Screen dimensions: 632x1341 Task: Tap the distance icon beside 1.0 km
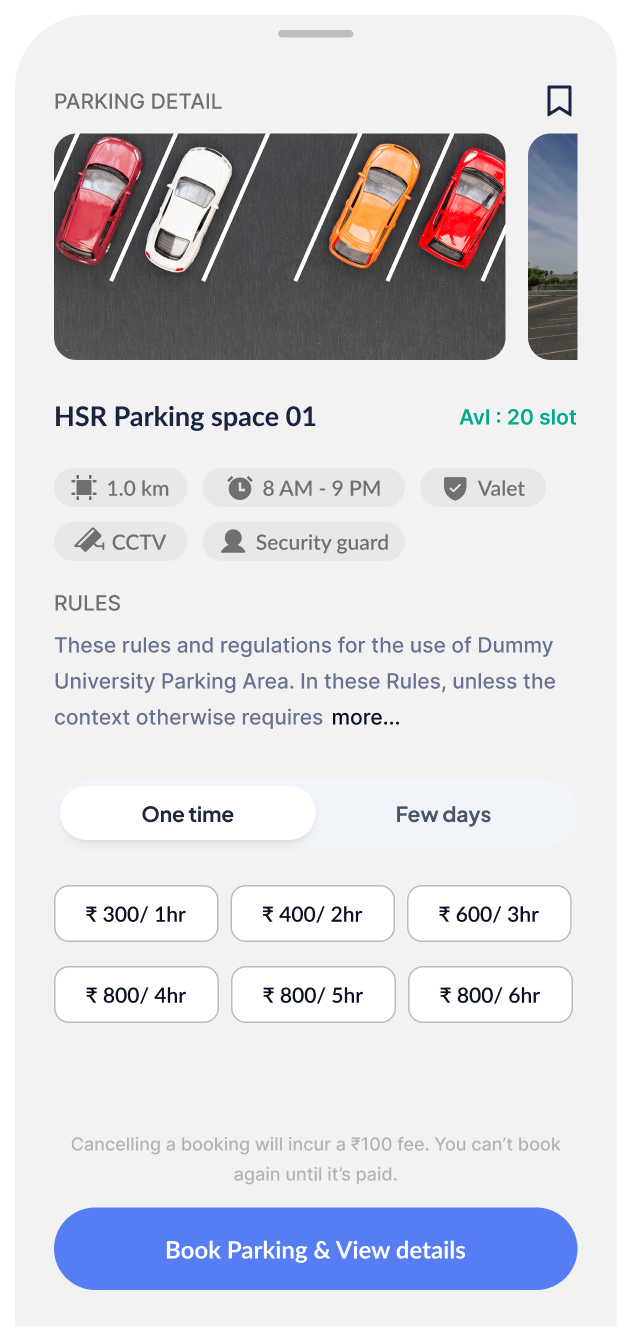click(x=84, y=488)
